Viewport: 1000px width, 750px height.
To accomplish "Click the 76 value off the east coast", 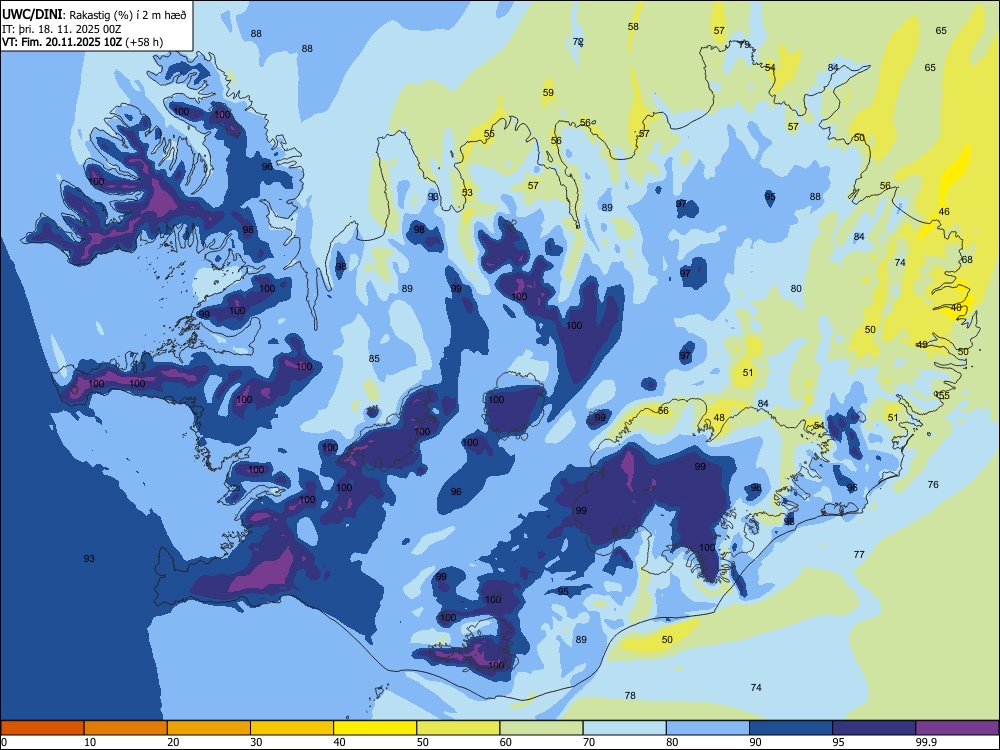I will point(933,485).
